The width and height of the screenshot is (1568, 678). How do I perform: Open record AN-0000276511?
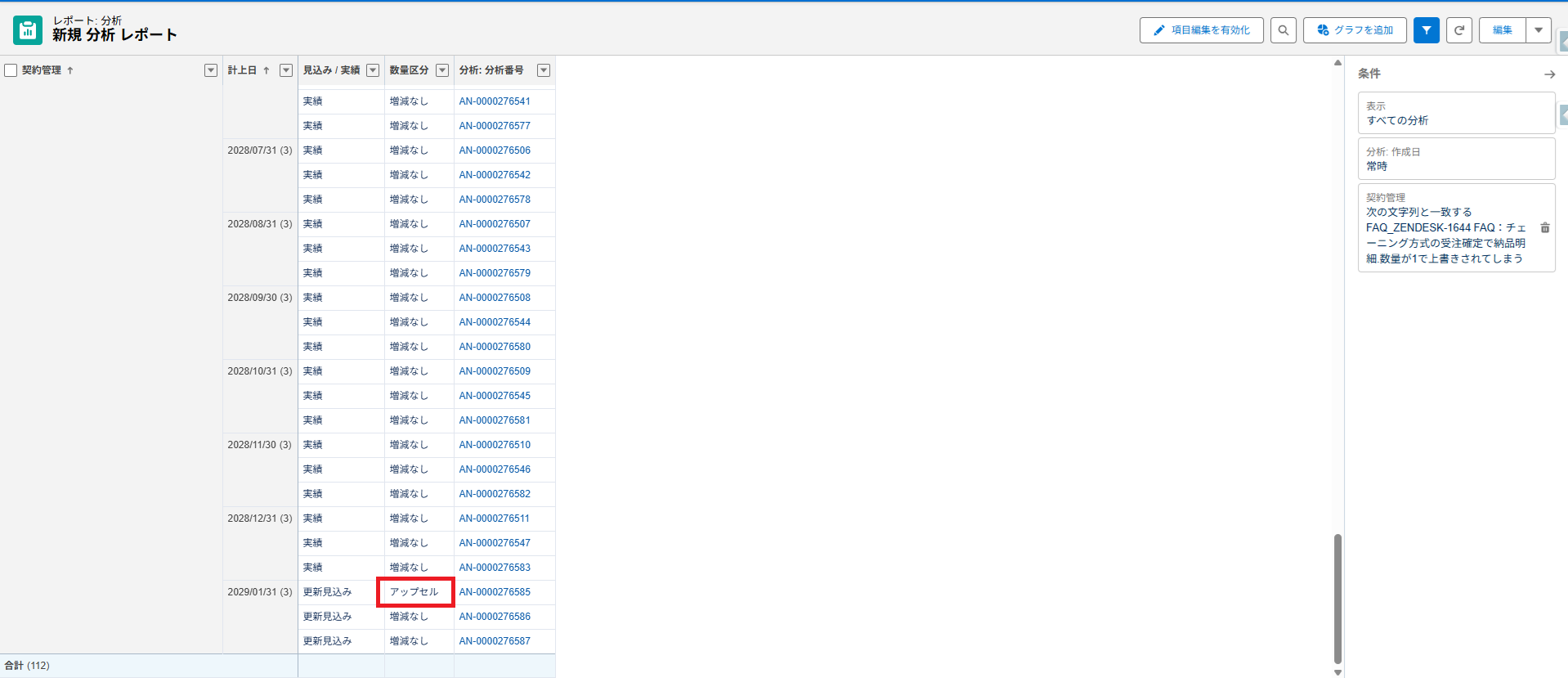pos(495,519)
